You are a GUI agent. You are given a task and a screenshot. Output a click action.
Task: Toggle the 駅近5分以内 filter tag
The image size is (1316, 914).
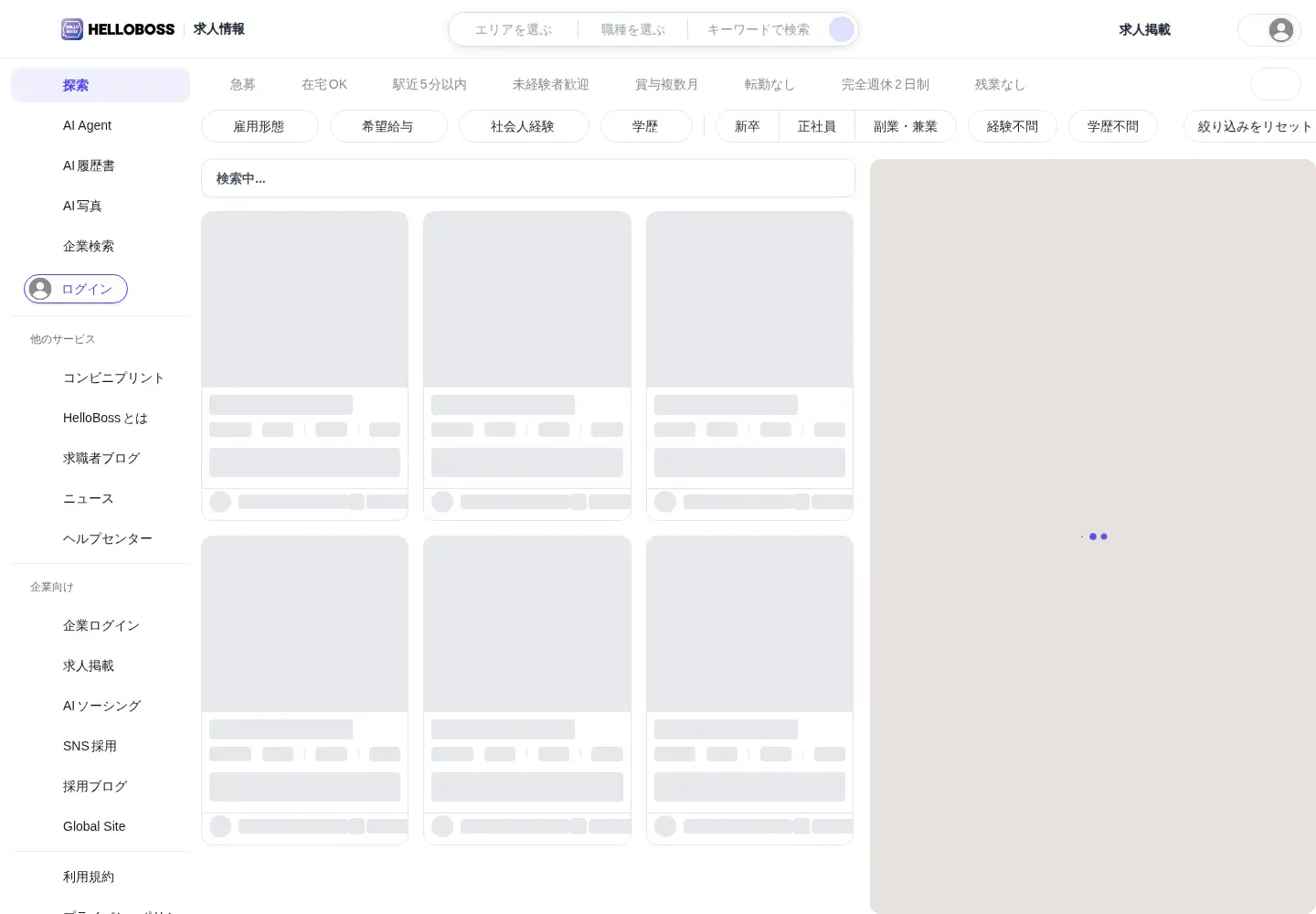click(x=430, y=84)
